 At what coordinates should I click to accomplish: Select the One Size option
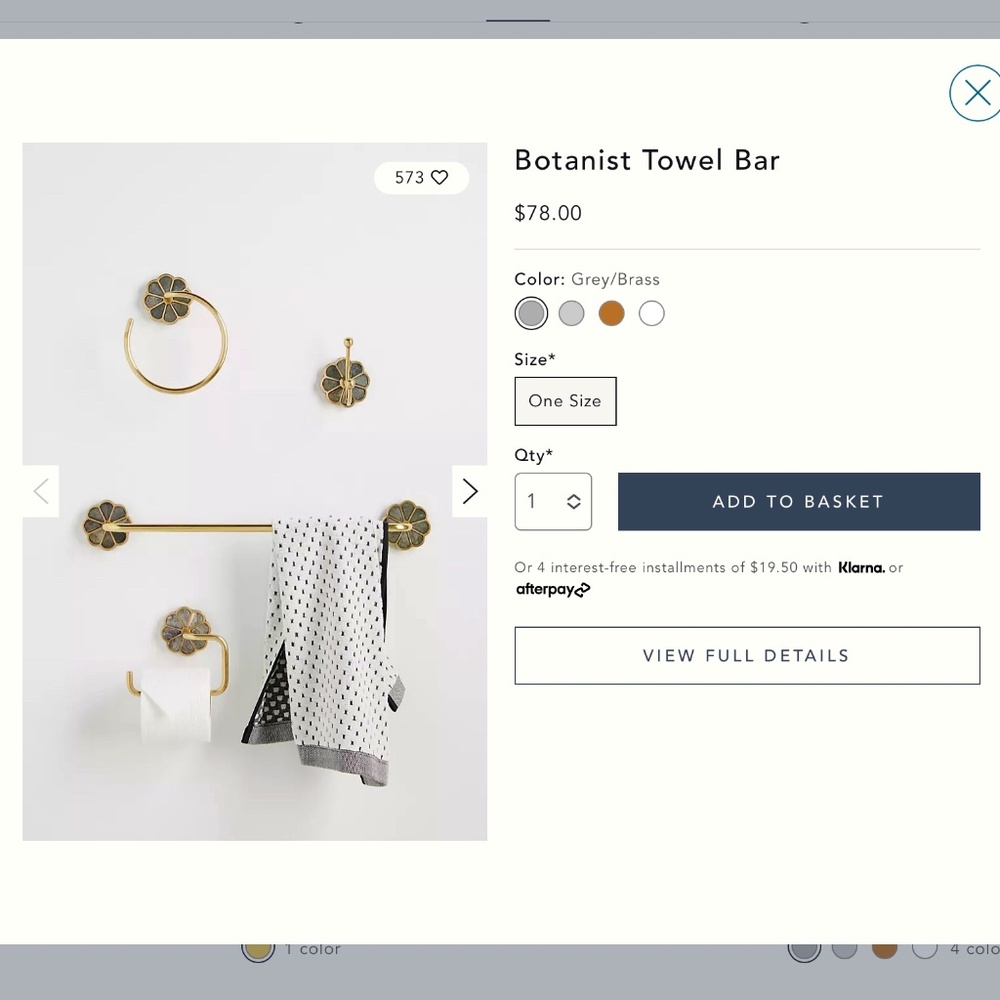tap(565, 401)
